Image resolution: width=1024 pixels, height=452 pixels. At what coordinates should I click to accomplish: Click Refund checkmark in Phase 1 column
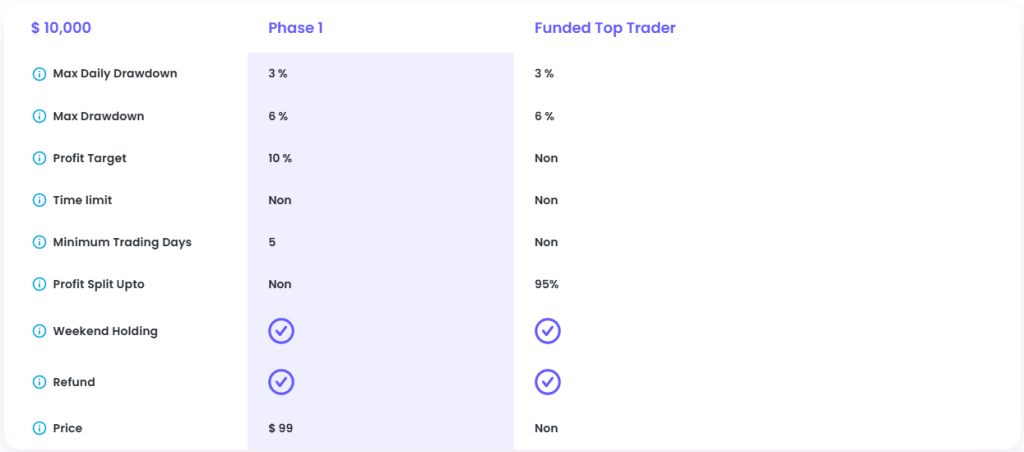click(281, 382)
